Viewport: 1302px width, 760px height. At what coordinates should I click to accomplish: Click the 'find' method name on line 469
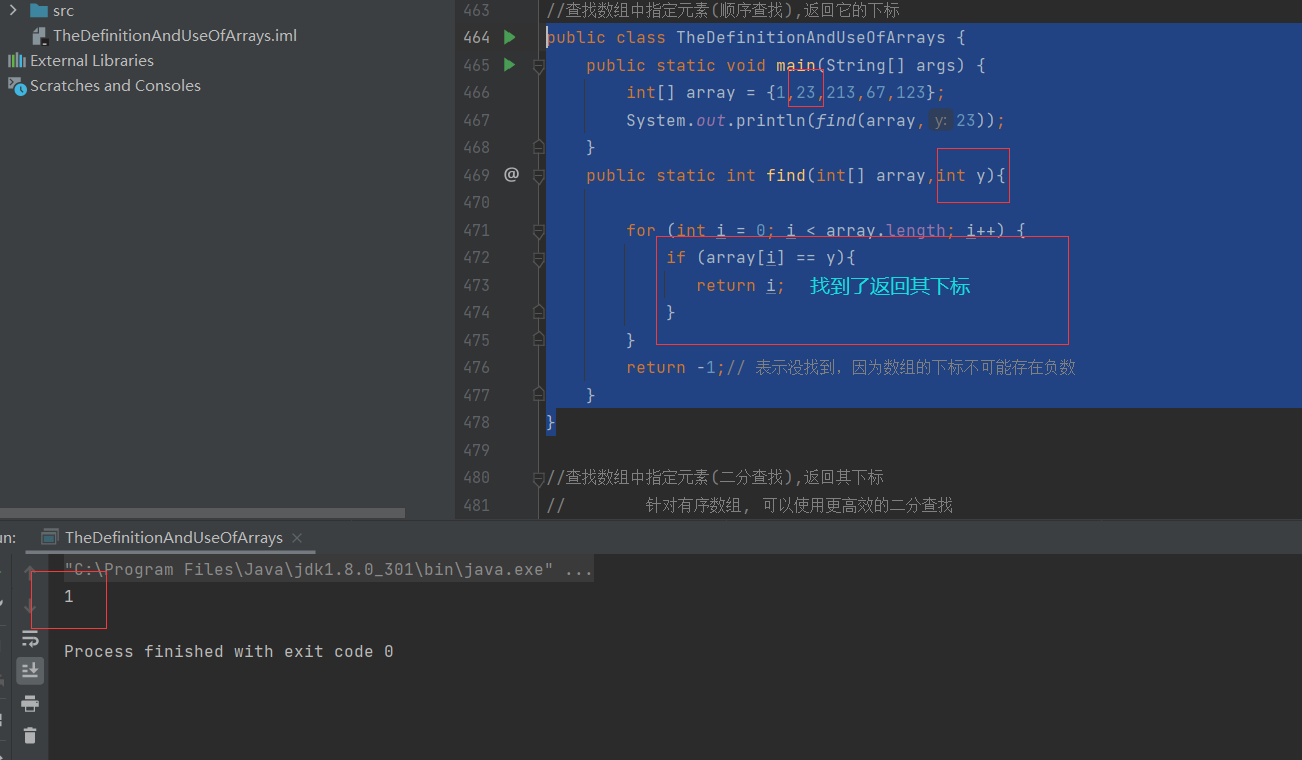(786, 175)
